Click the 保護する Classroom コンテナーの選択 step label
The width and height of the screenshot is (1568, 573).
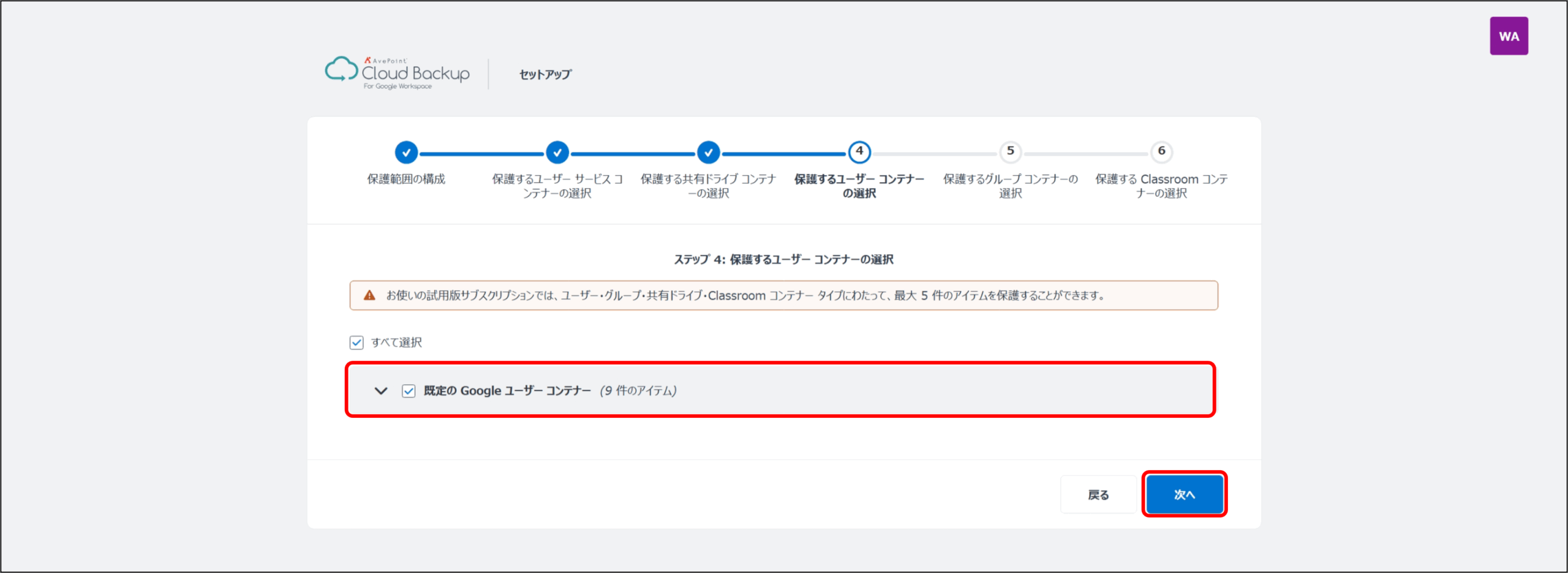point(1161,186)
